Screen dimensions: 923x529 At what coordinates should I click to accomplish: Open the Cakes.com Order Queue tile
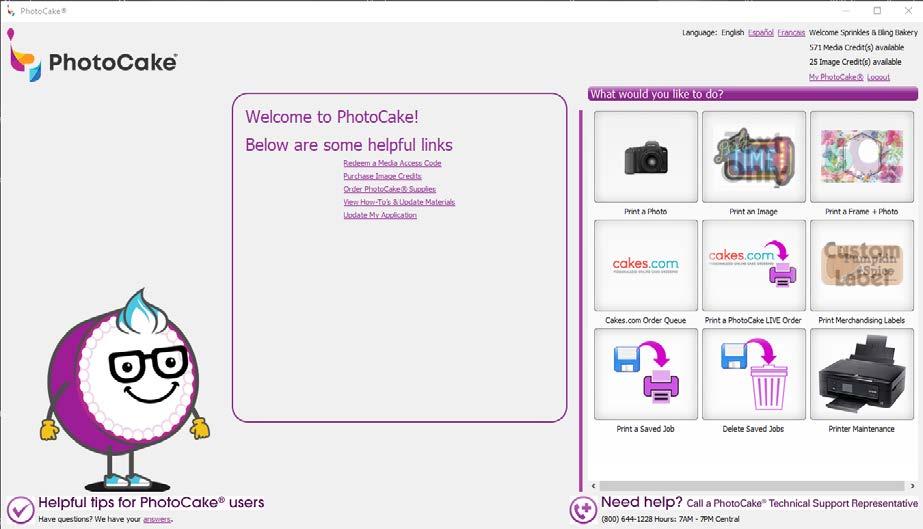(x=646, y=265)
